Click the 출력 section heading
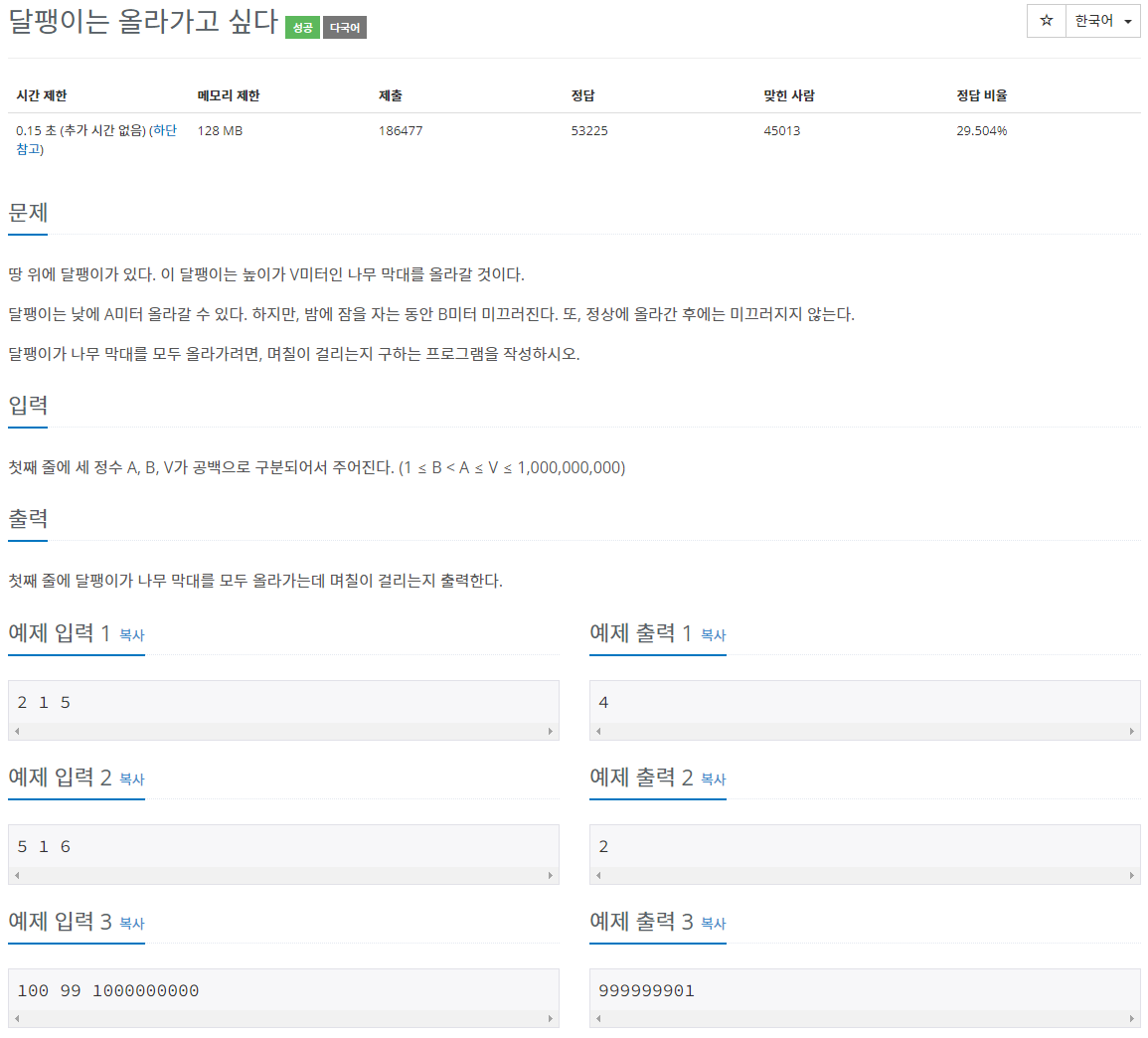The image size is (1148, 1038). [28, 519]
